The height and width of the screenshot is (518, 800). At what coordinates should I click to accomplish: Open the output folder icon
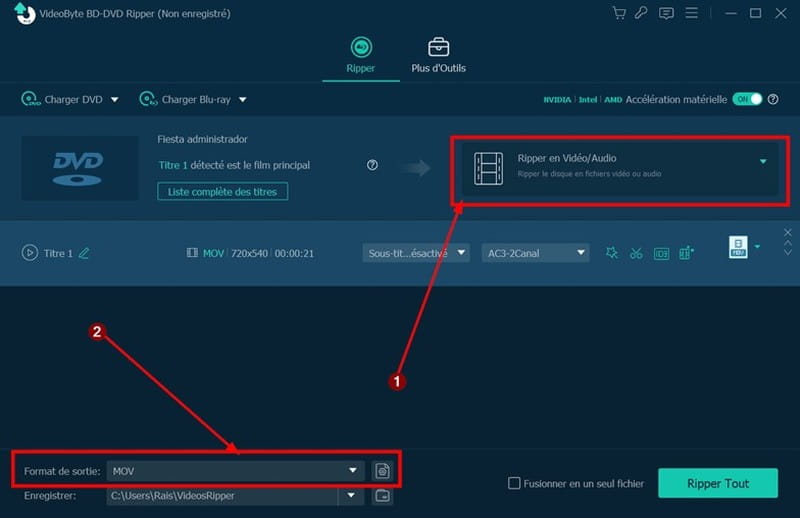point(382,496)
